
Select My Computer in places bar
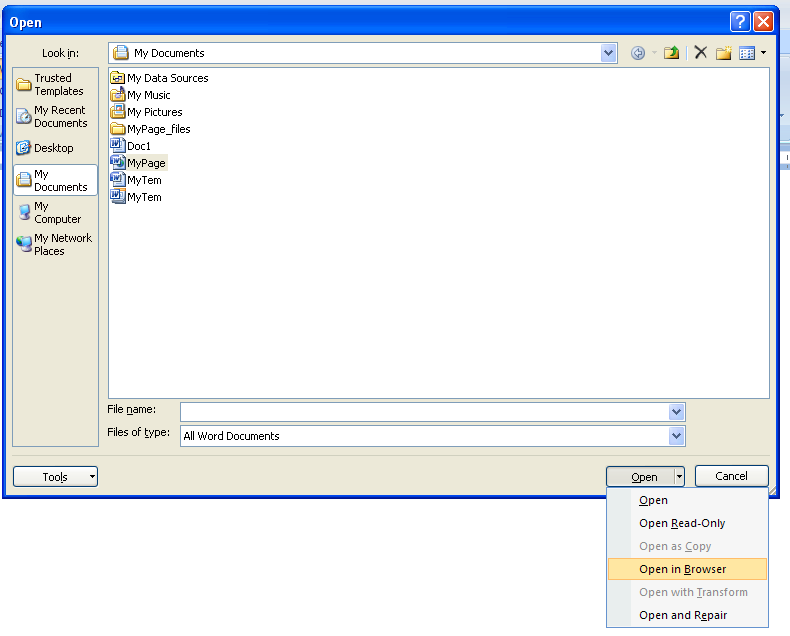point(55,212)
